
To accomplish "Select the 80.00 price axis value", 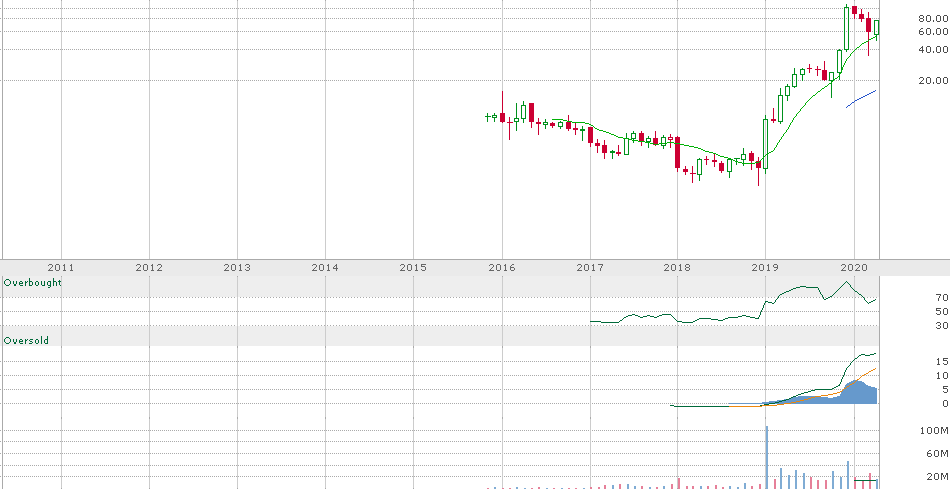I will click(933, 18).
